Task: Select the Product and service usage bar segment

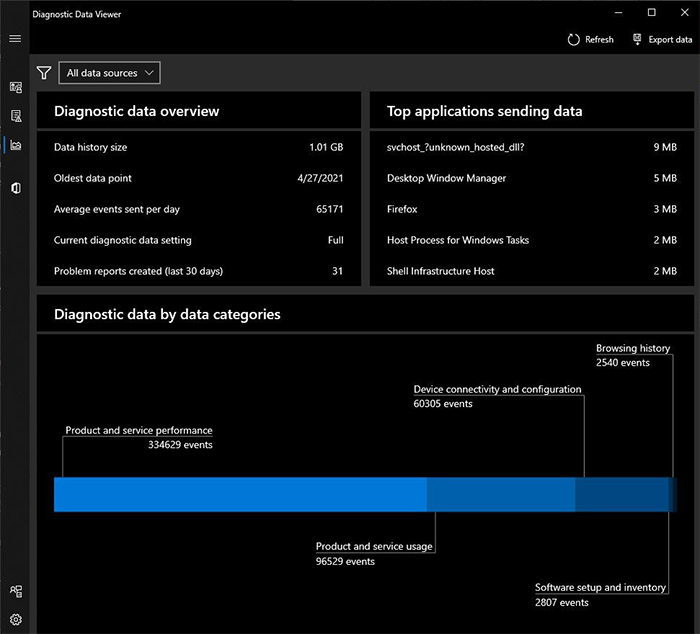Action: [500, 494]
